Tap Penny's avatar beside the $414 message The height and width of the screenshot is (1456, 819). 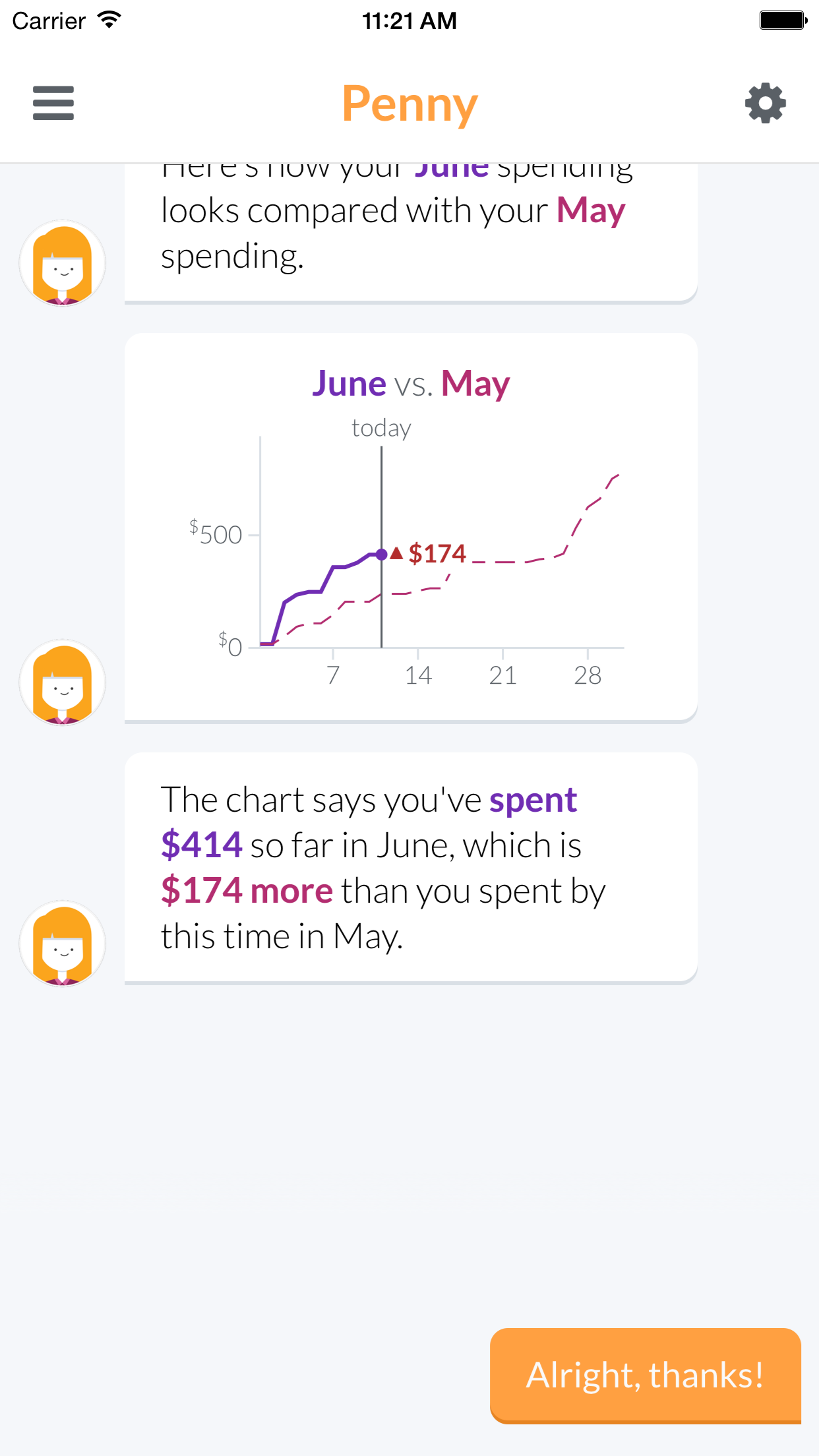tap(63, 944)
